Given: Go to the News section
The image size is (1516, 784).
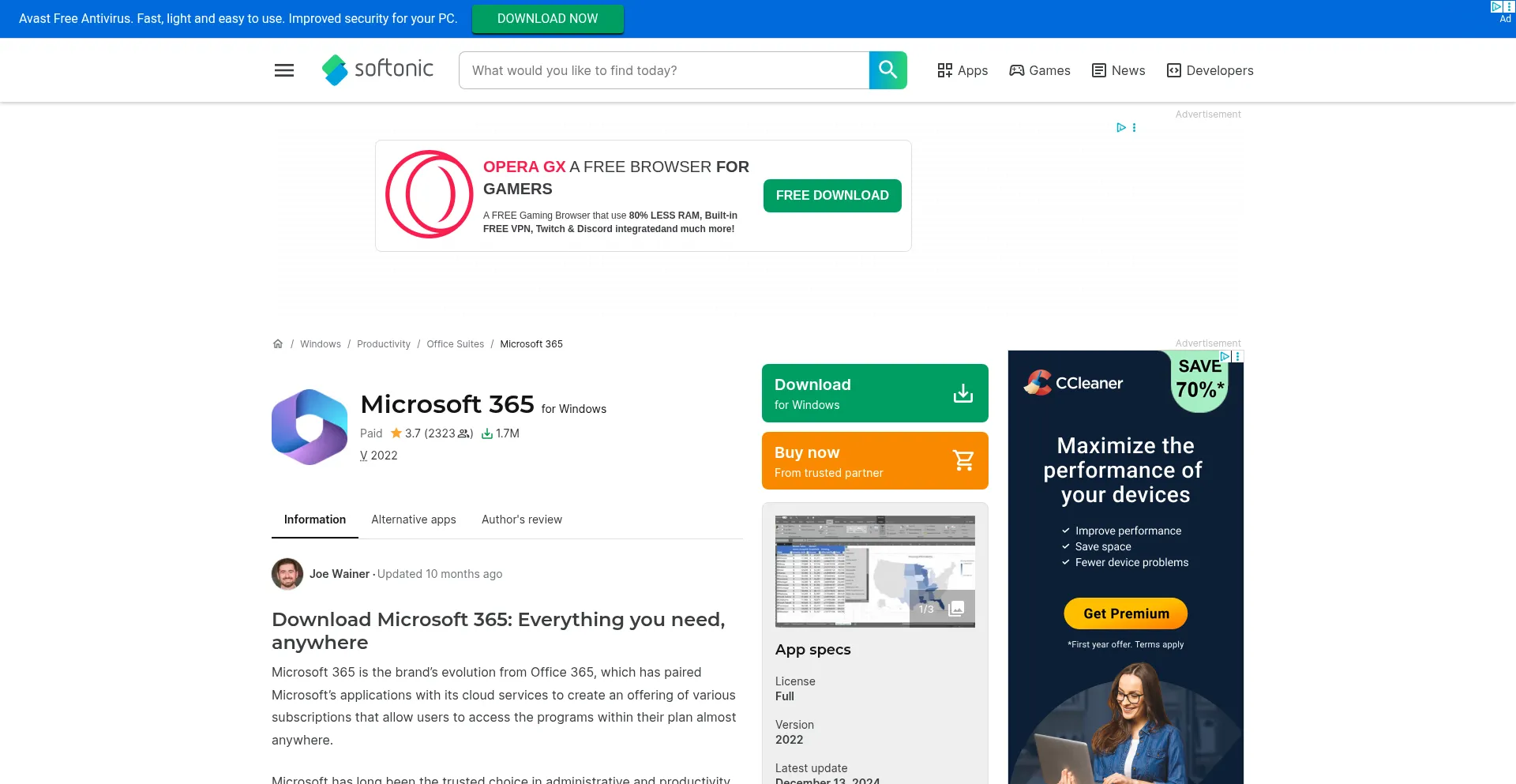Looking at the screenshot, I should pyautogui.click(x=1118, y=70).
